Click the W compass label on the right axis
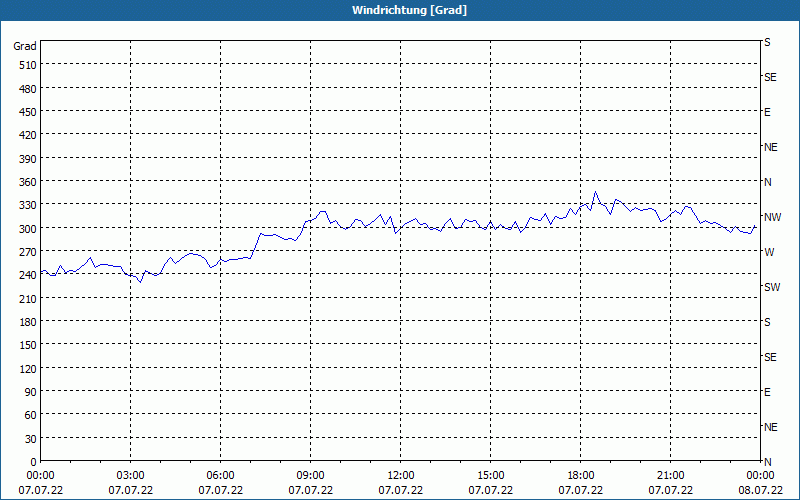The image size is (800, 500). tap(769, 252)
